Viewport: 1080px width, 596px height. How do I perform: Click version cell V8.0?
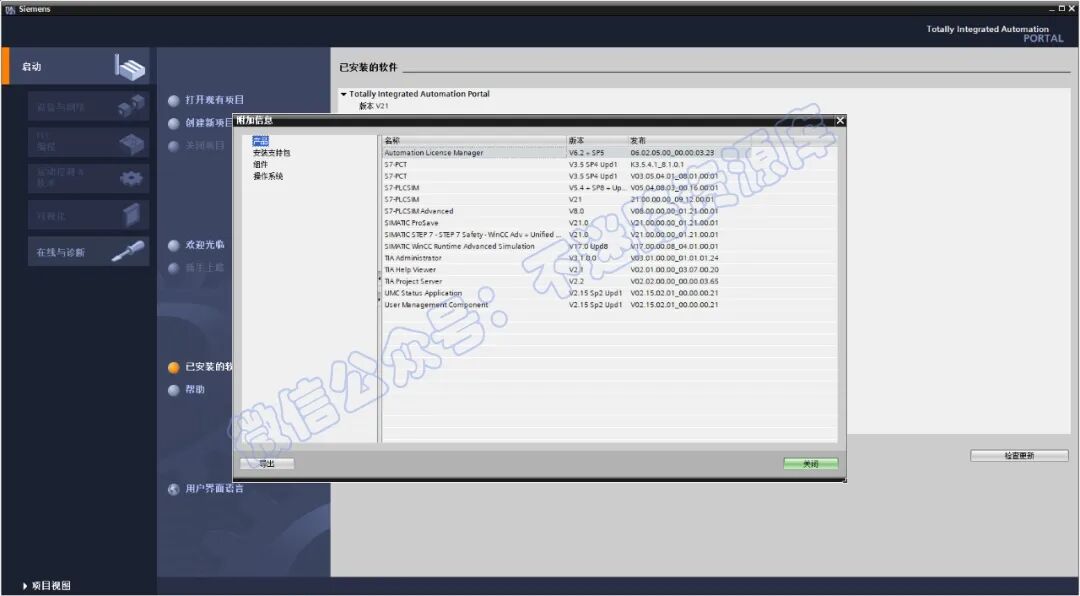577,211
